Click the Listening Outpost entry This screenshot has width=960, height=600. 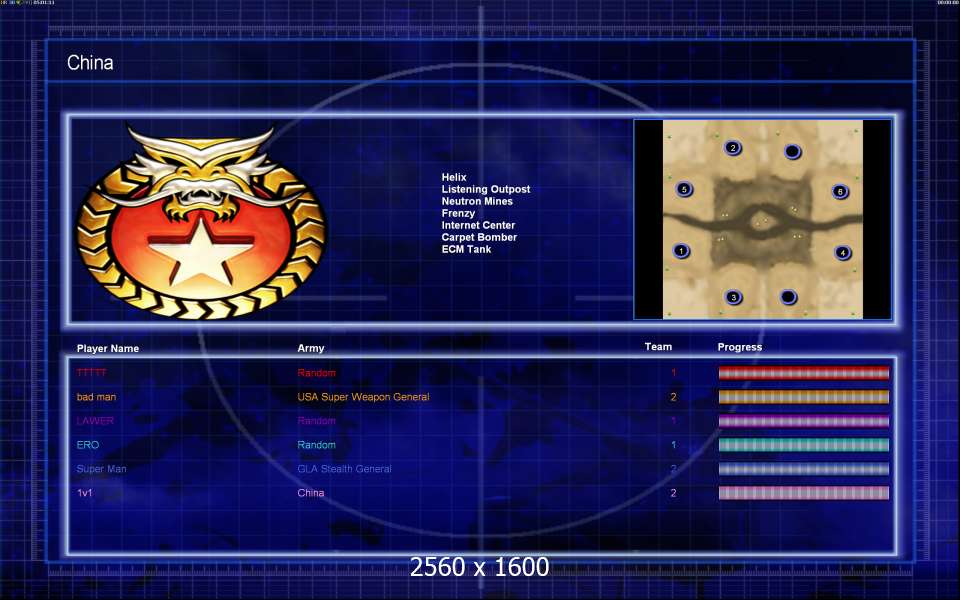coord(486,189)
